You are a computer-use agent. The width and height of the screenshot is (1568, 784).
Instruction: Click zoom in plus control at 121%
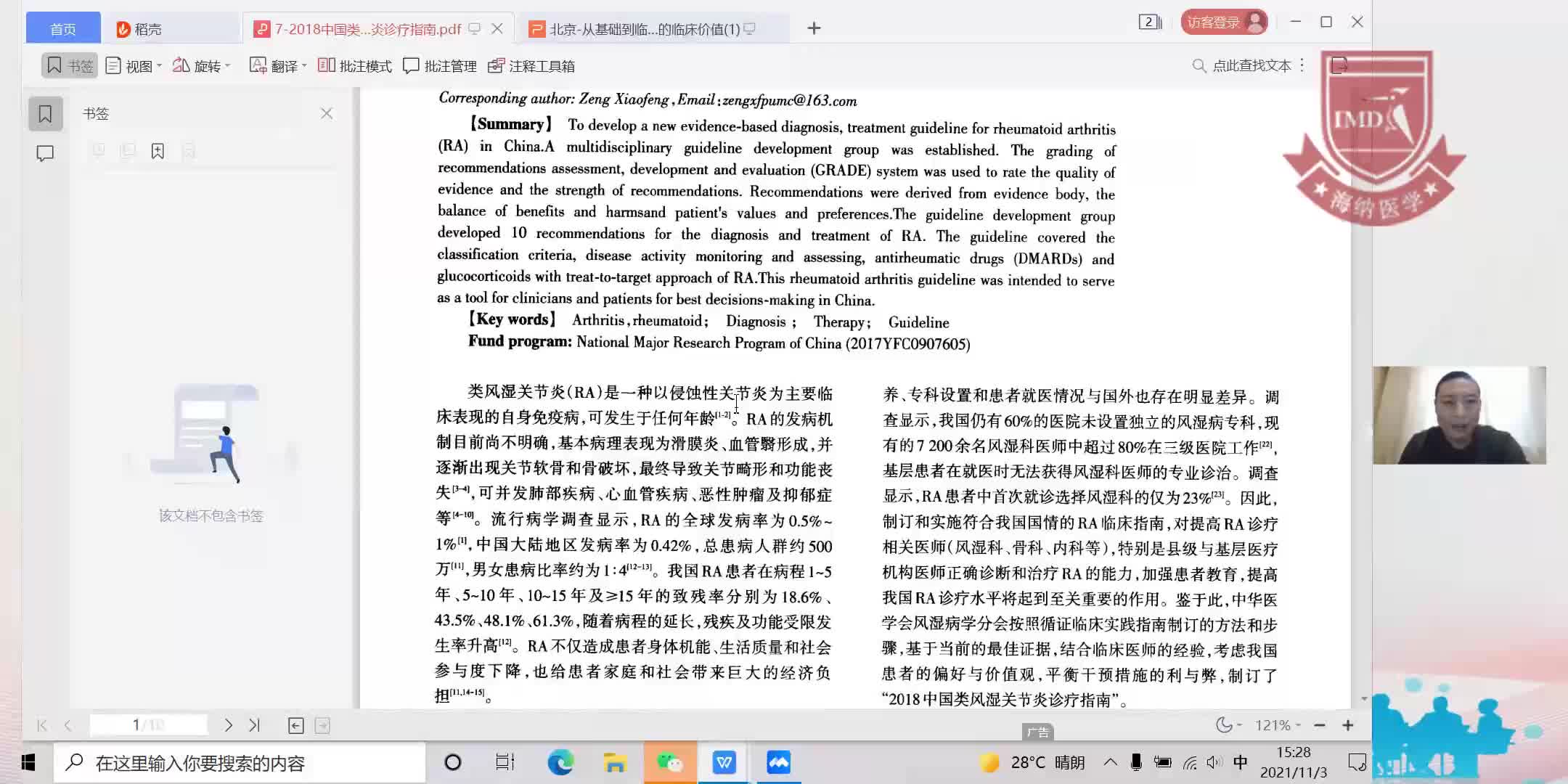[1348, 724]
